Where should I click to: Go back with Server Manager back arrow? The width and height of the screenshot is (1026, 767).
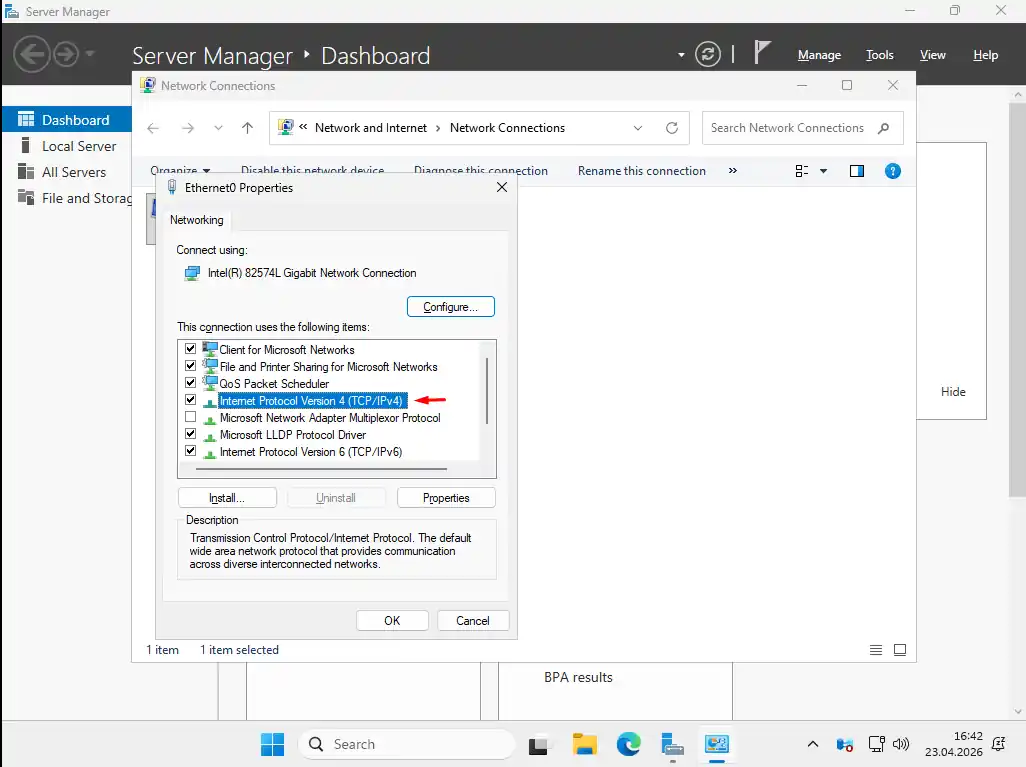32,54
